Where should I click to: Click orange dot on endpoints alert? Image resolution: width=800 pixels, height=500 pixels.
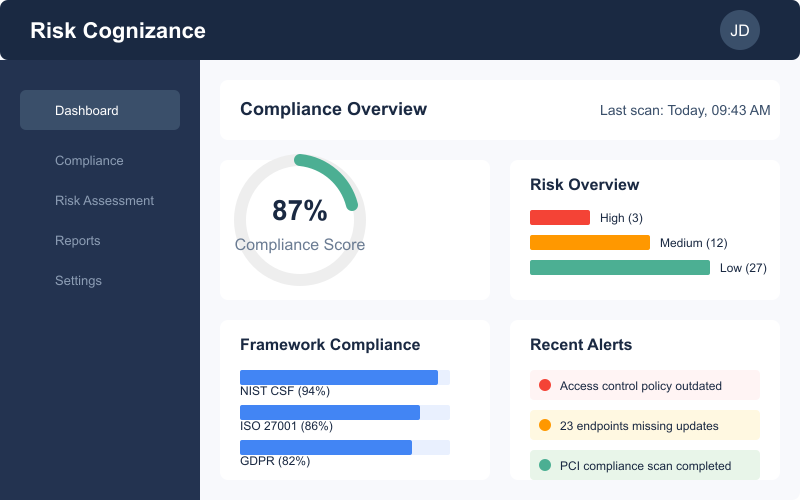[545, 425]
